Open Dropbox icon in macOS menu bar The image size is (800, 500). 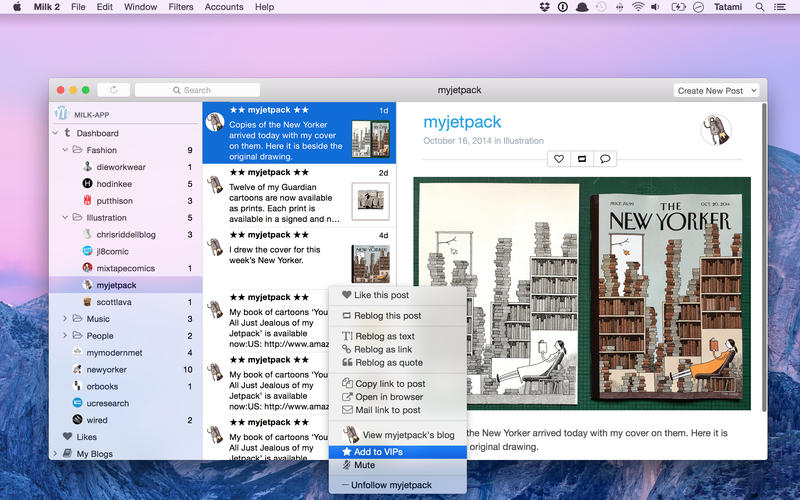click(x=544, y=7)
